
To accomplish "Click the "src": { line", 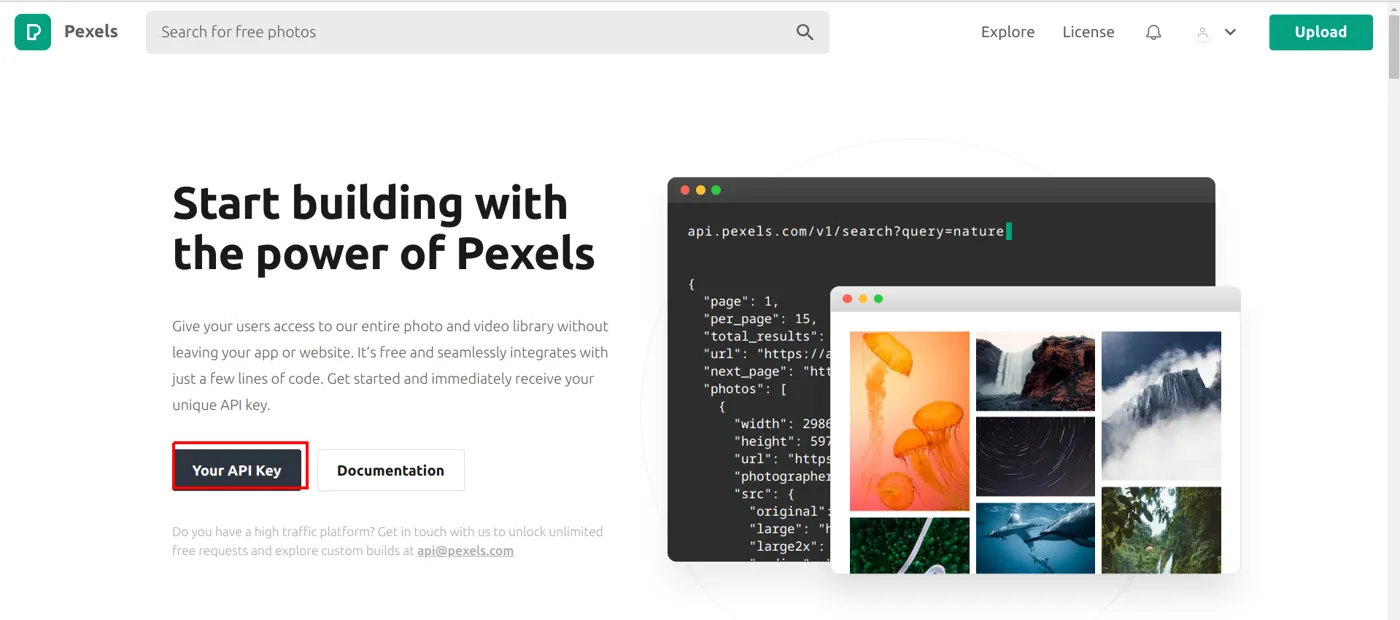I will click(766, 494).
